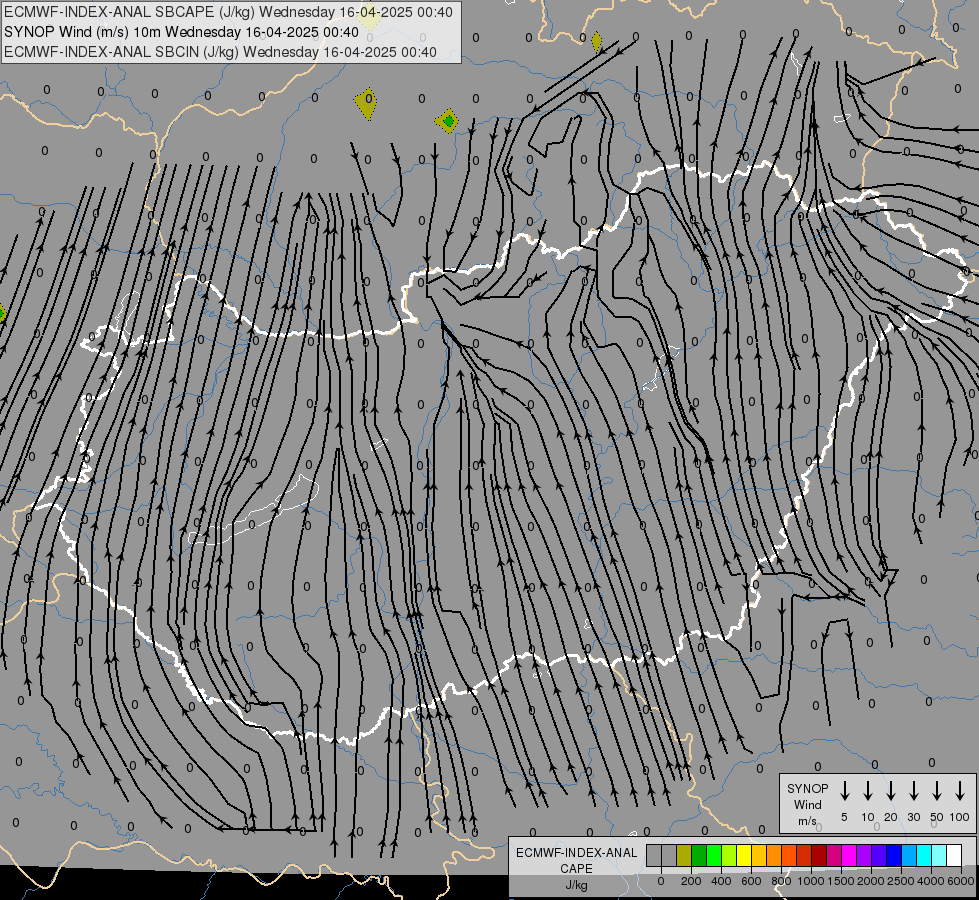Select the olive CAPE swatch before 200
This screenshot has height=900, width=979.
(x=684, y=855)
